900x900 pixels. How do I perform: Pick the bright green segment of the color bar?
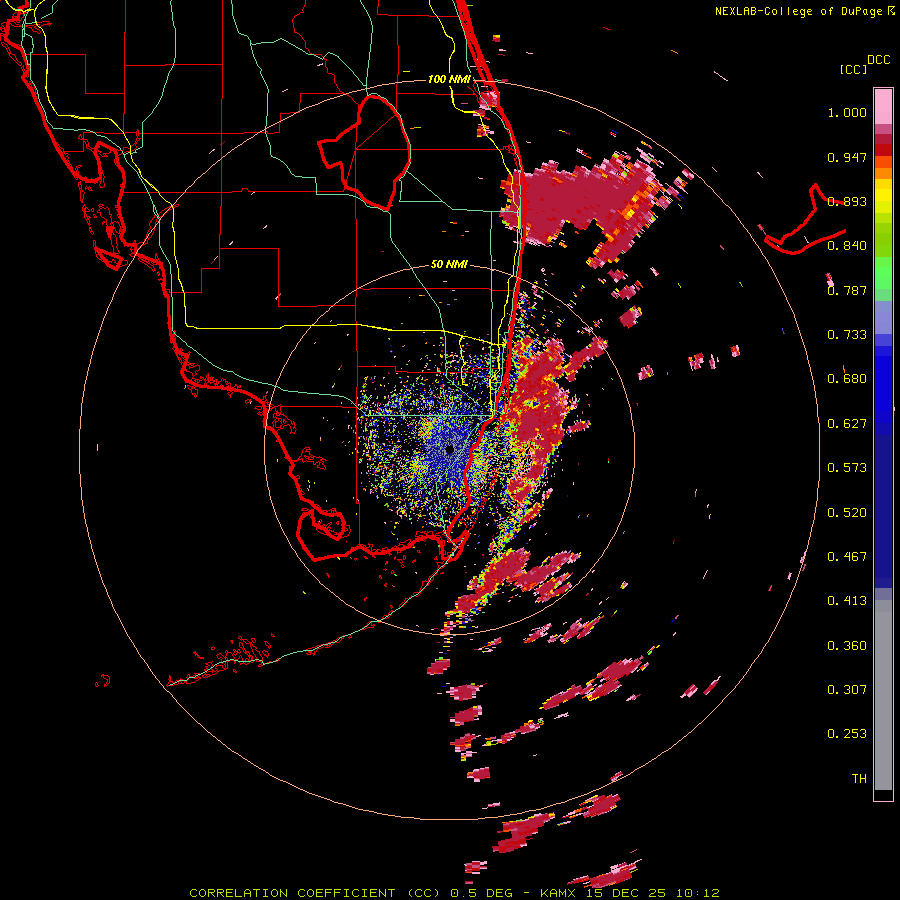883,273
